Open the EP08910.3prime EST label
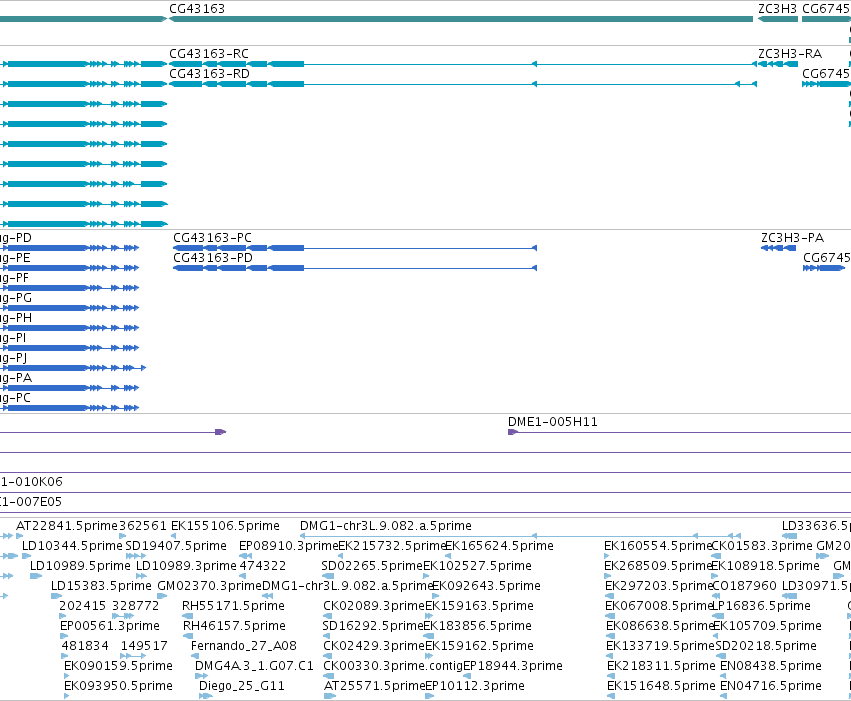The image size is (851, 701). [x=289, y=546]
